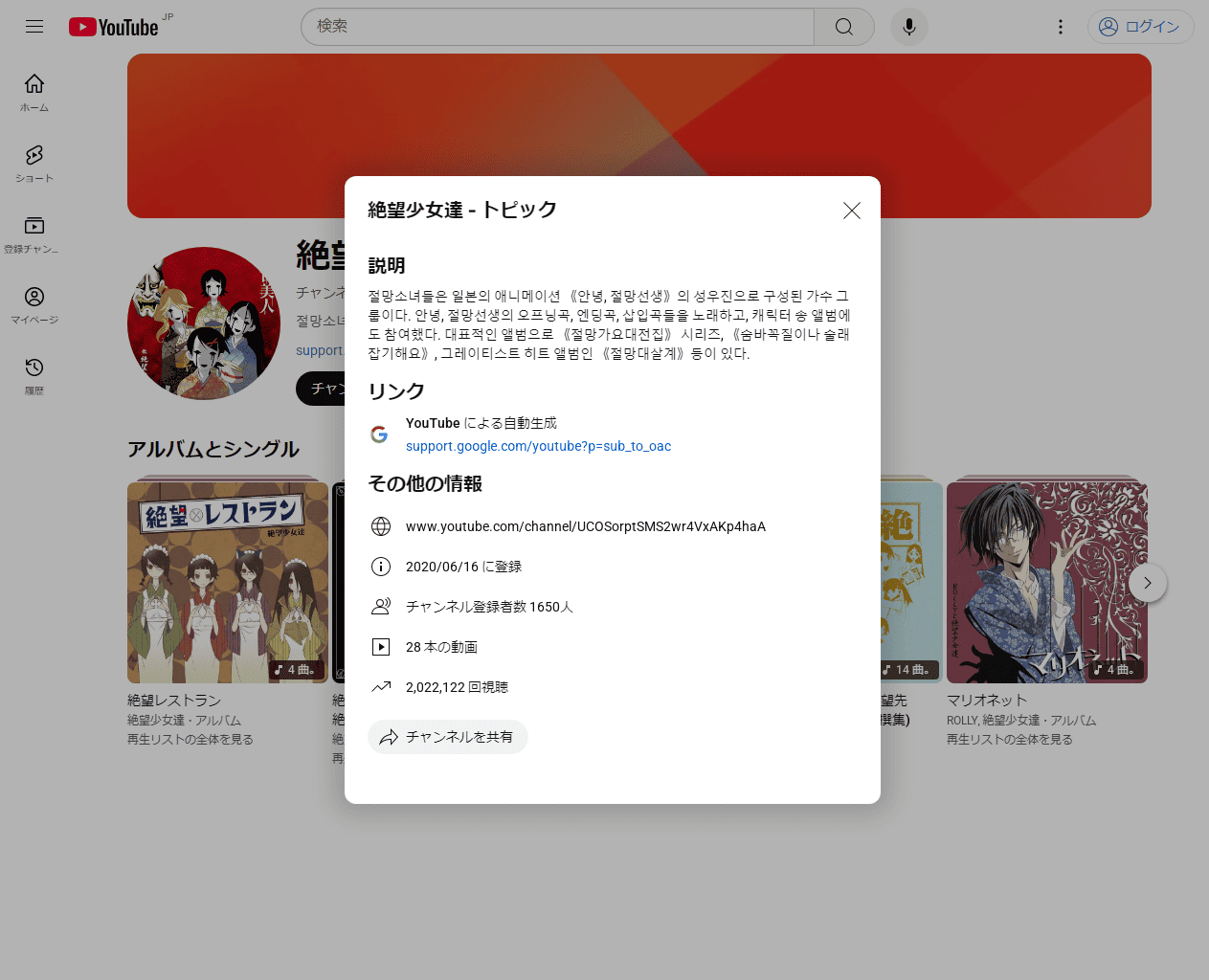Click the channel avatar image
Viewport: 1209px width, 980px height.
tap(204, 323)
